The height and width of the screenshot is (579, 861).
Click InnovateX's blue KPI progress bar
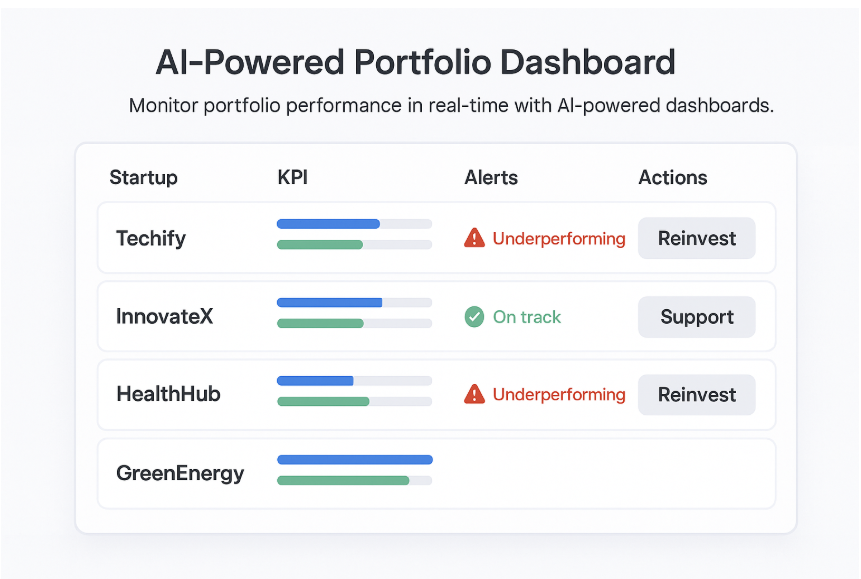(354, 302)
